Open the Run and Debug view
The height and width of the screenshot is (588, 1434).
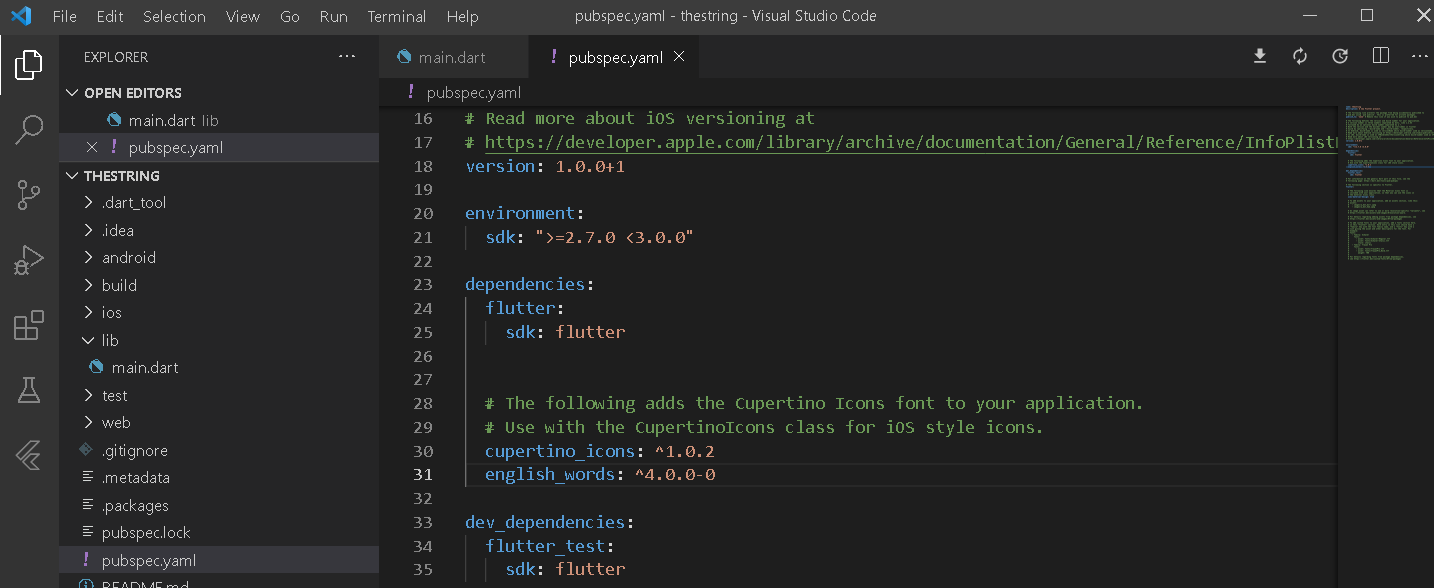29,260
